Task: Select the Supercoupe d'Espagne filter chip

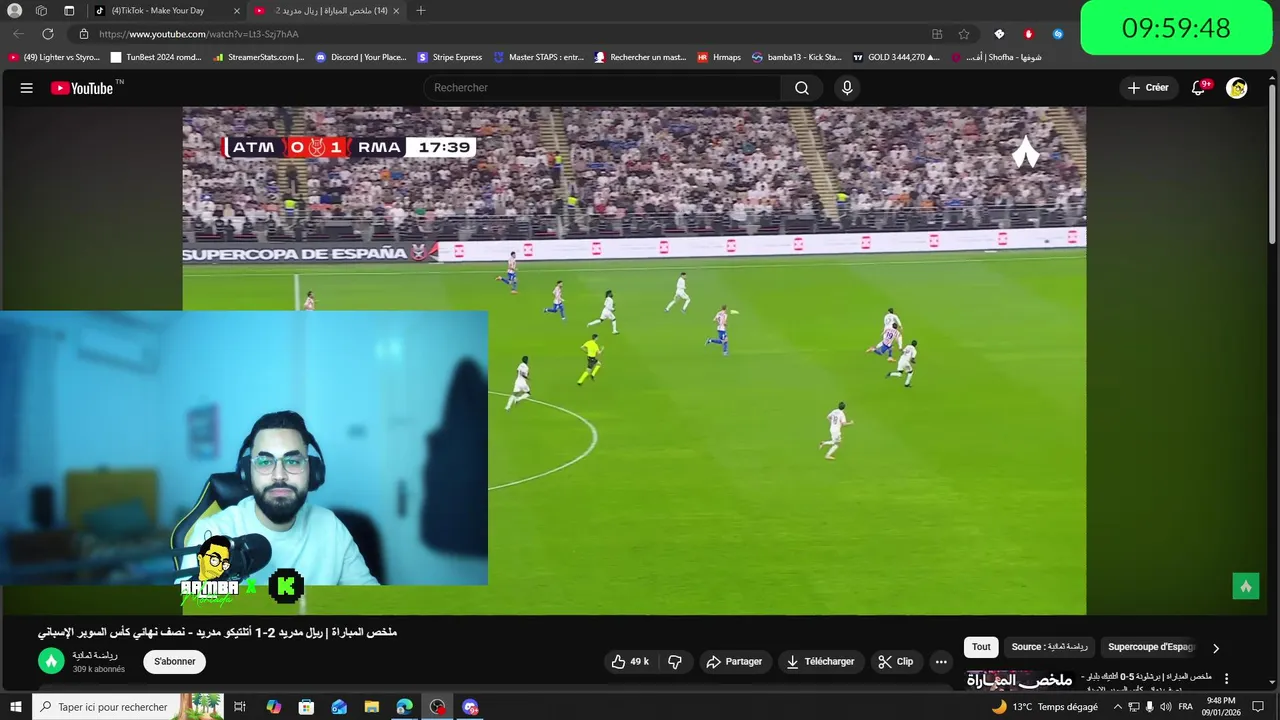Action: pyautogui.click(x=1150, y=647)
